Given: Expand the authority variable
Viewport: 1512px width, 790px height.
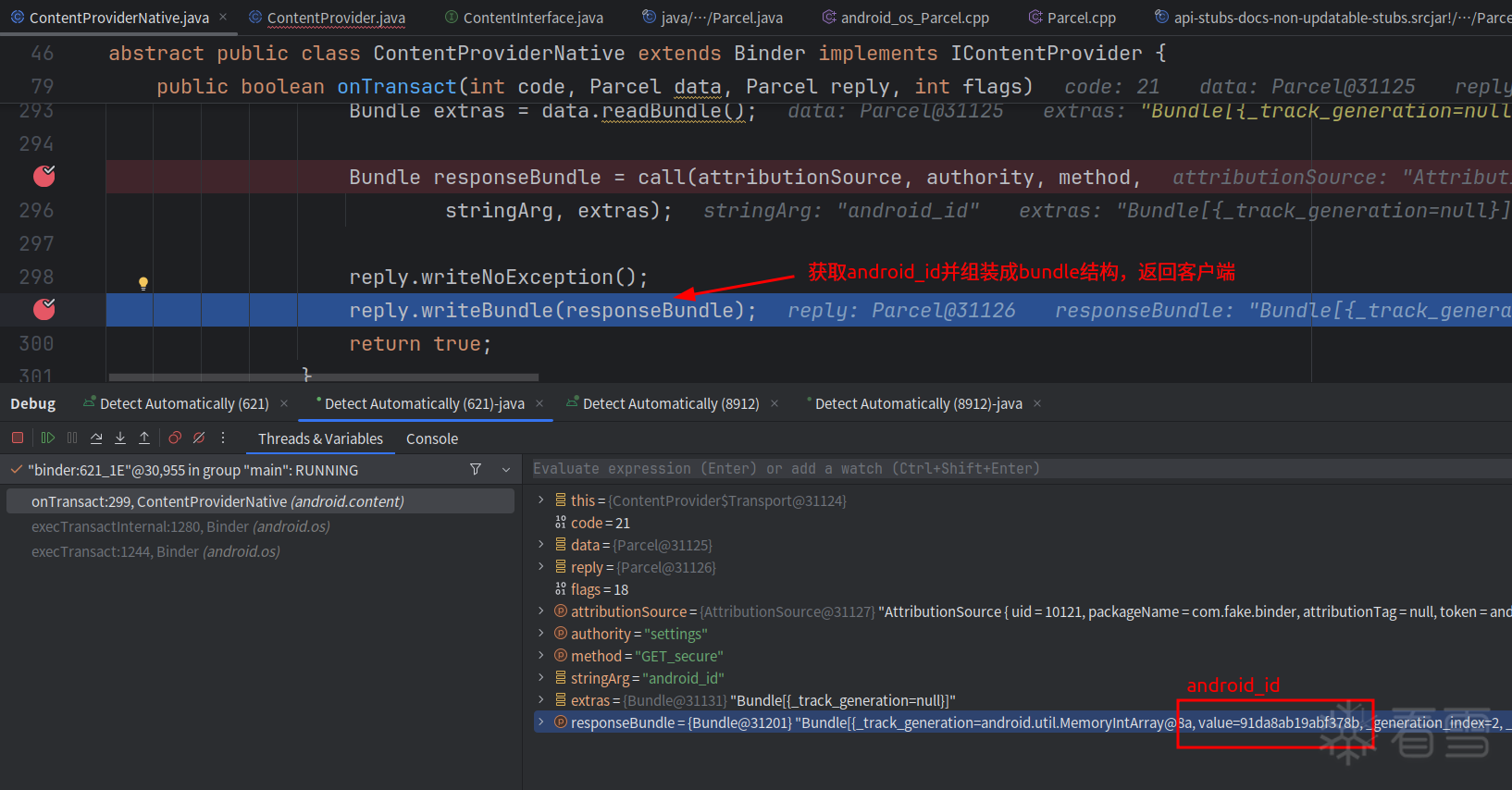Looking at the screenshot, I should coord(541,634).
